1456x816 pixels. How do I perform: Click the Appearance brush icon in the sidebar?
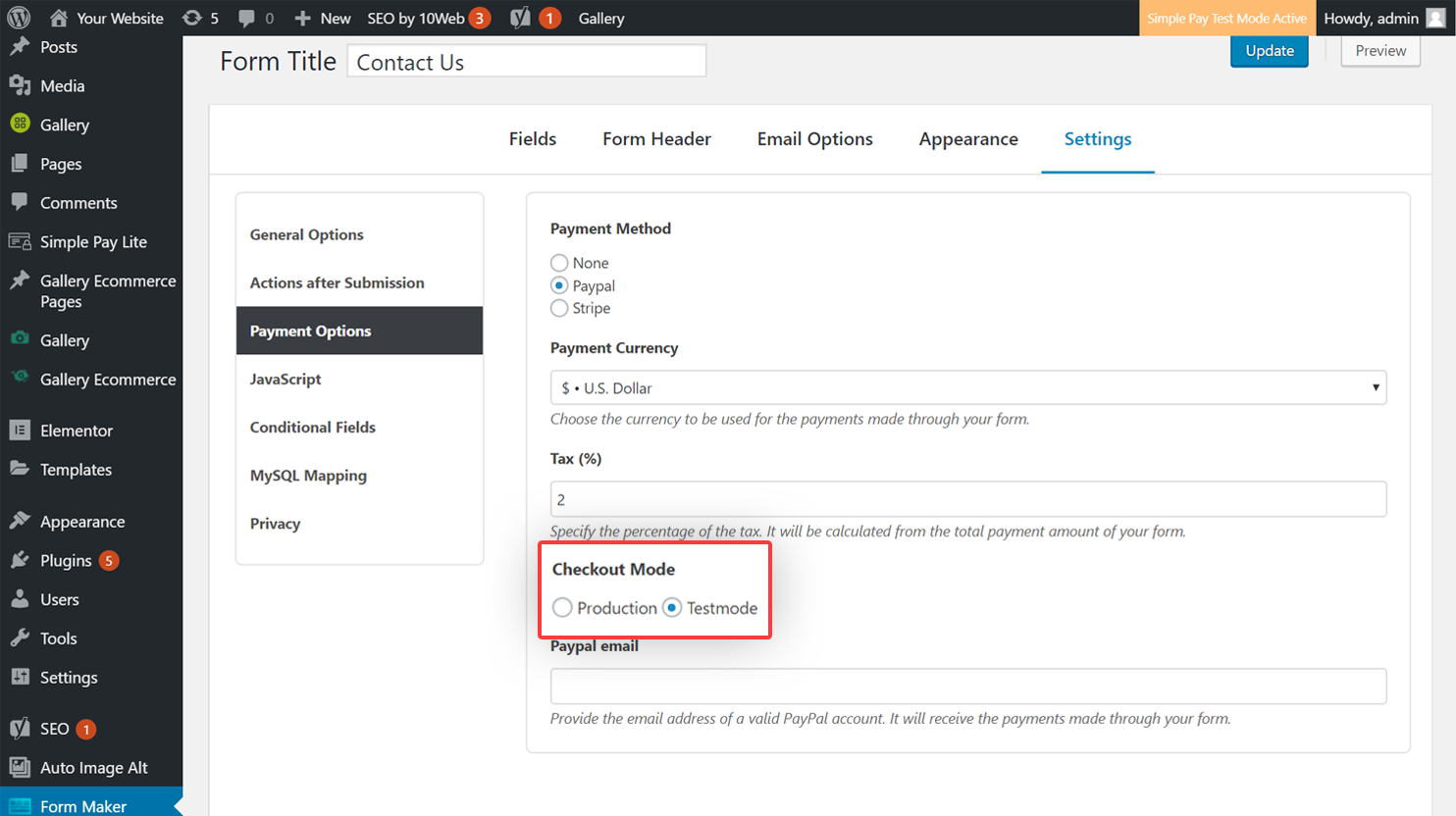tap(20, 521)
